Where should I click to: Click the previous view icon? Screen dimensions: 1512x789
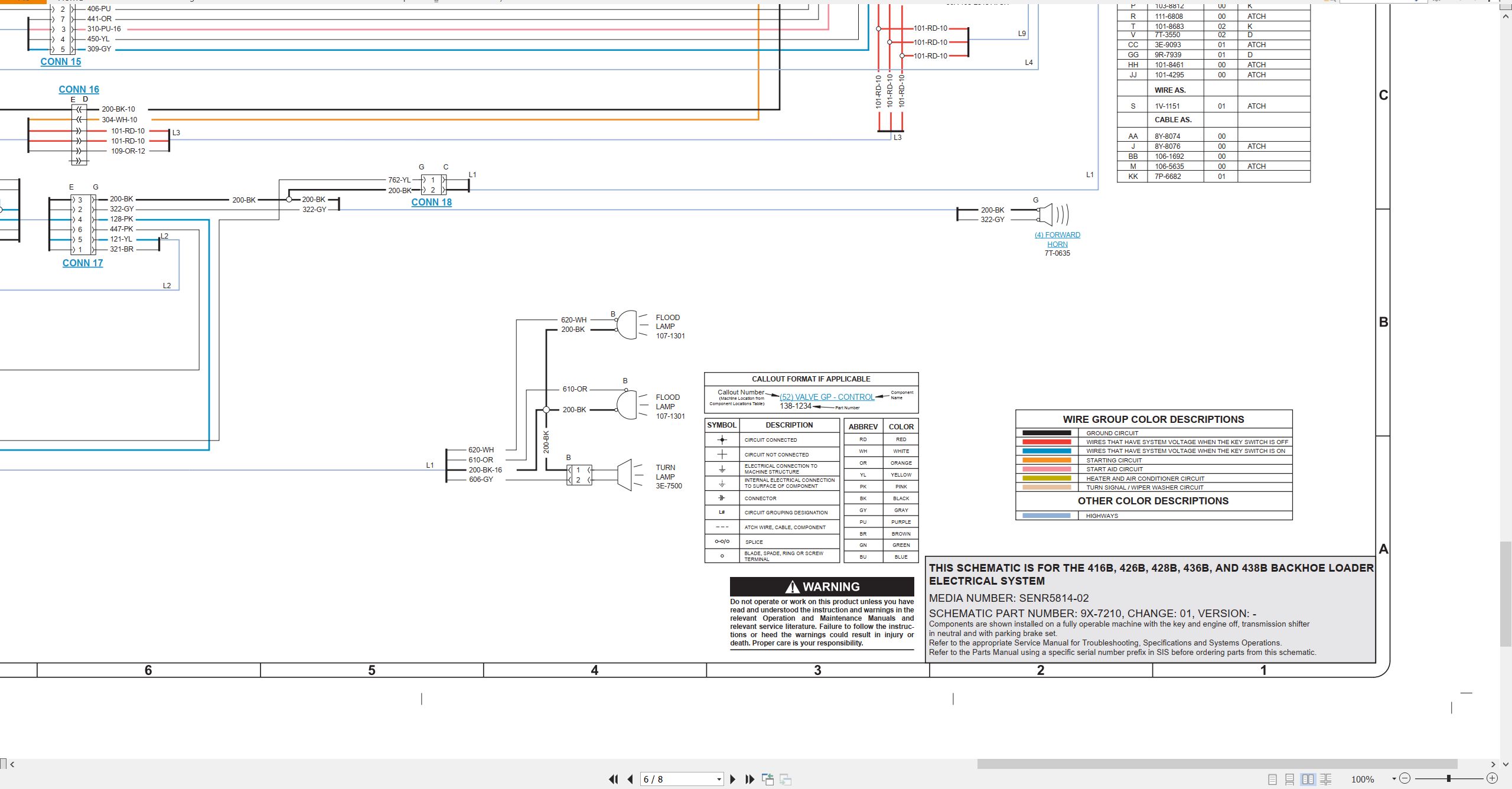tap(768, 779)
